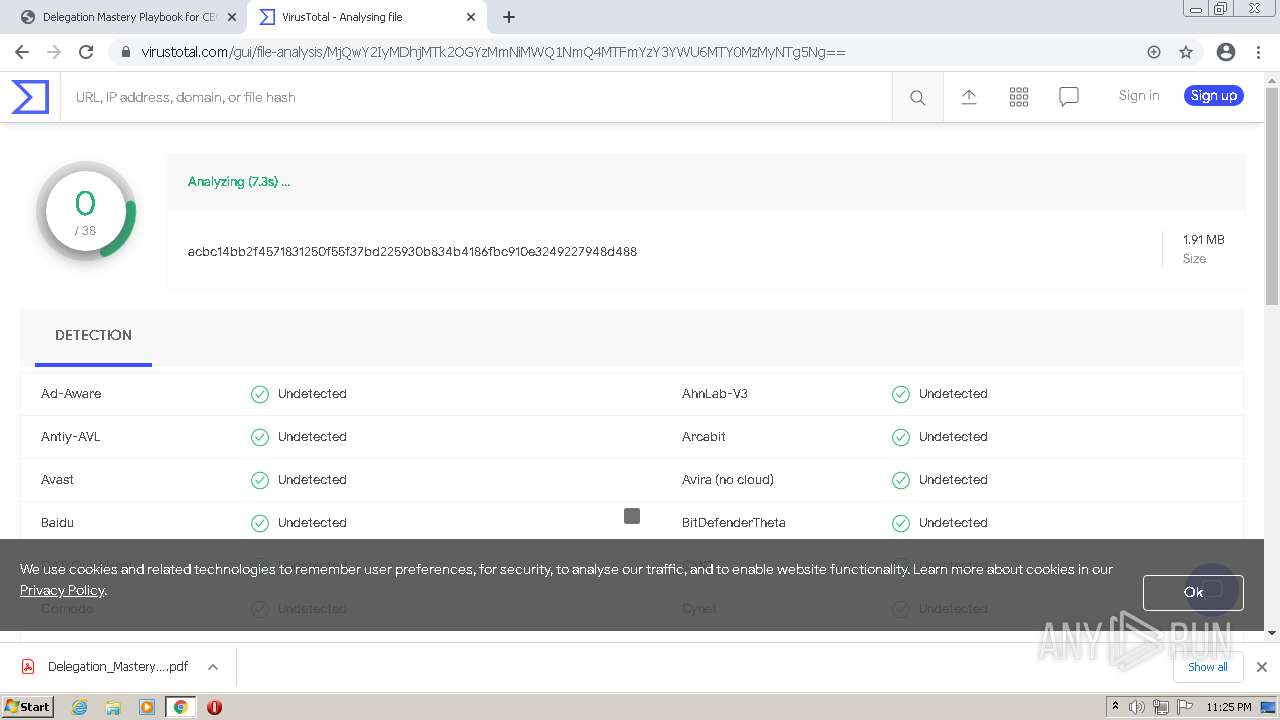
Task: Open the media player taskbar icon
Action: coord(147,707)
